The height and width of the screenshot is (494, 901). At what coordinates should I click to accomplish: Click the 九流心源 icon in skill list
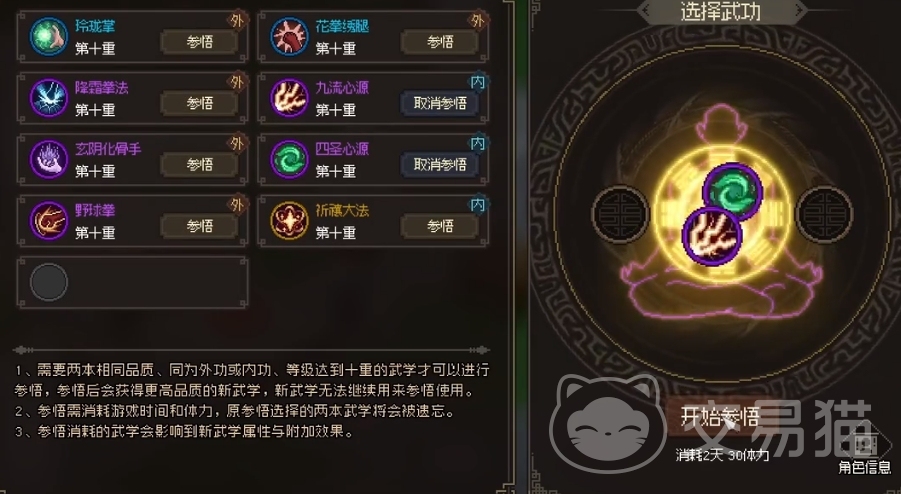(289, 98)
